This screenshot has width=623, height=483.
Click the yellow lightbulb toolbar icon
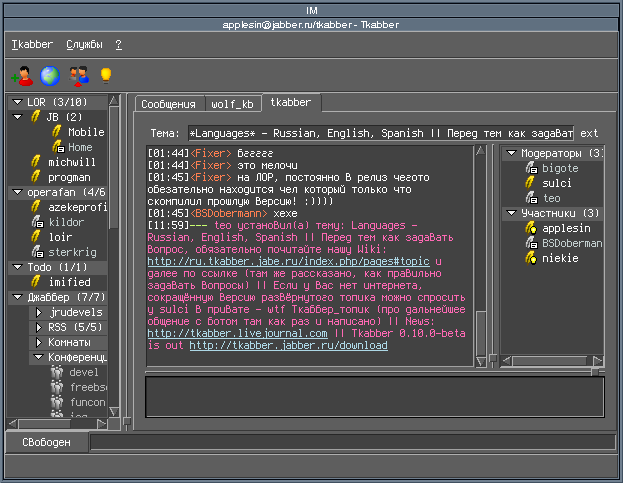click(x=104, y=74)
